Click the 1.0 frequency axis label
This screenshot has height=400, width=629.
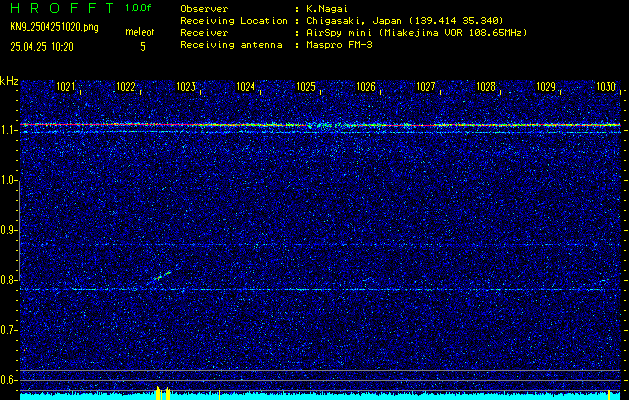[x=8, y=181]
